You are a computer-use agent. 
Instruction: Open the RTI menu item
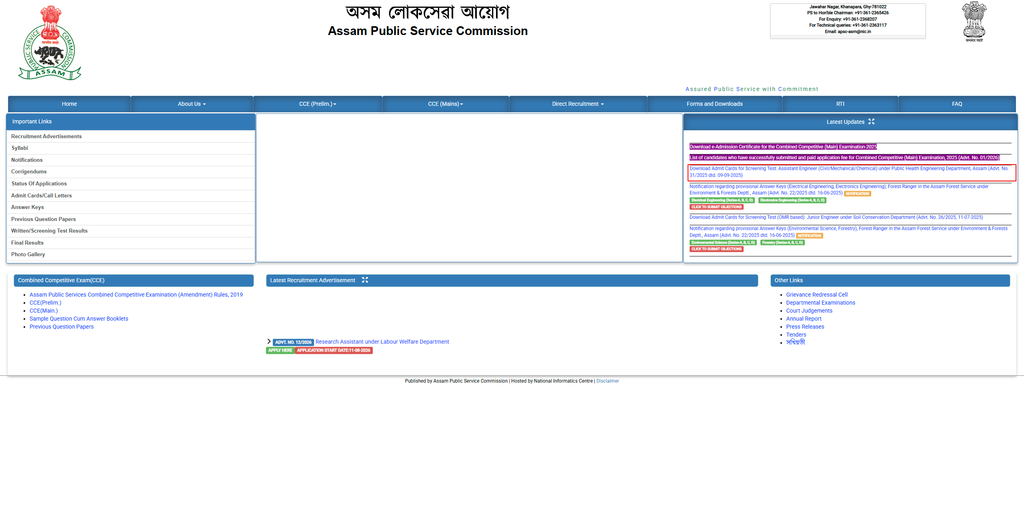[840, 104]
